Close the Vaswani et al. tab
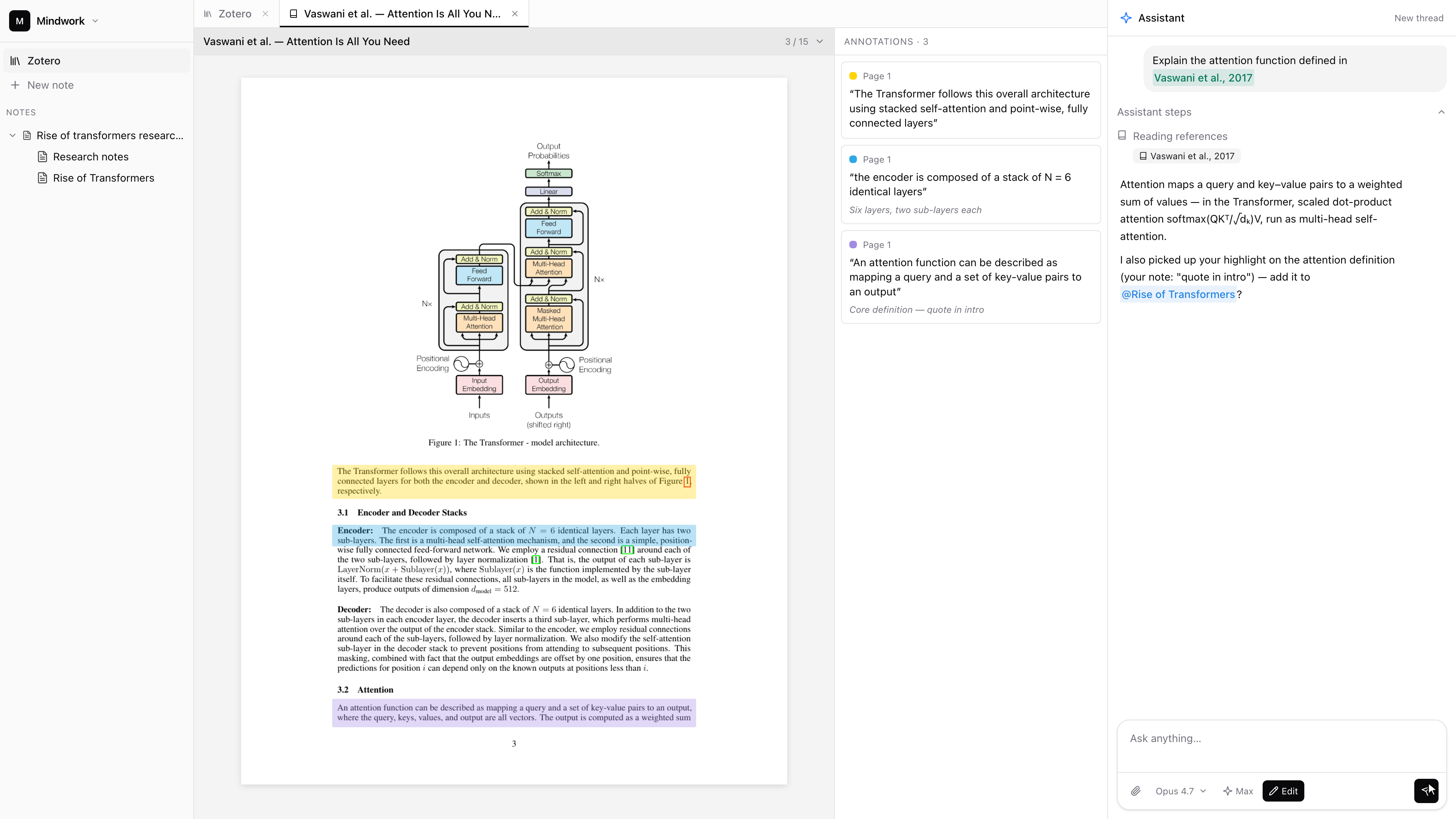The height and width of the screenshot is (819, 1456). pos(515,14)
